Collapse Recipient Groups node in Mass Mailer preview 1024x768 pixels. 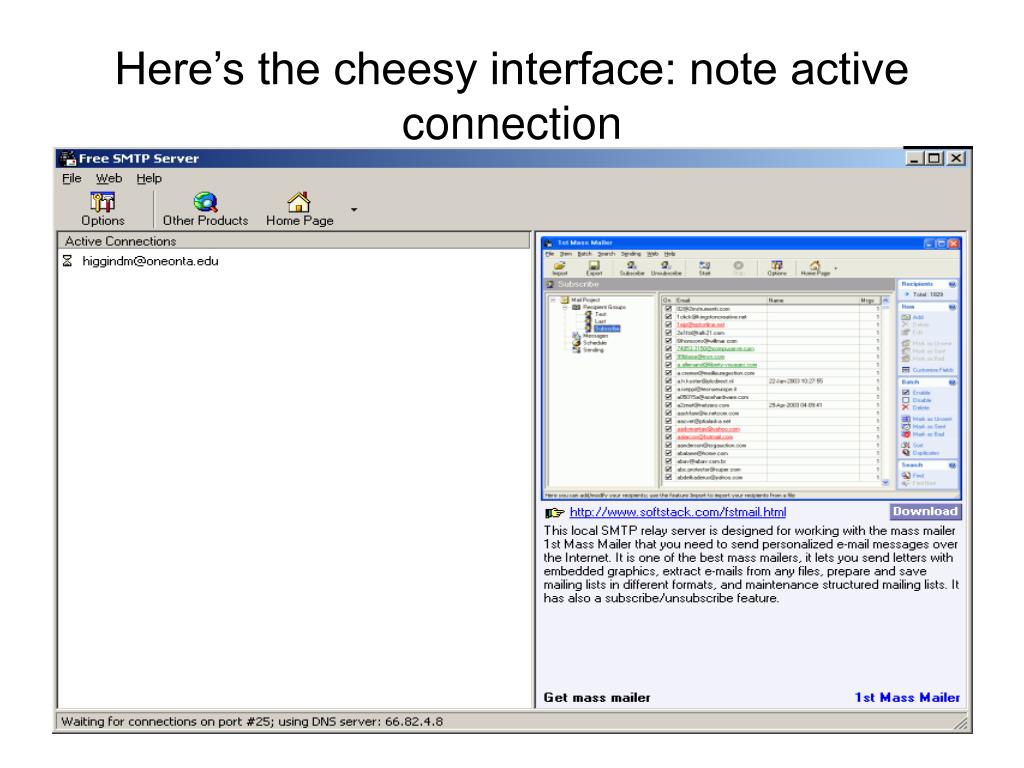tap(564, 307)
